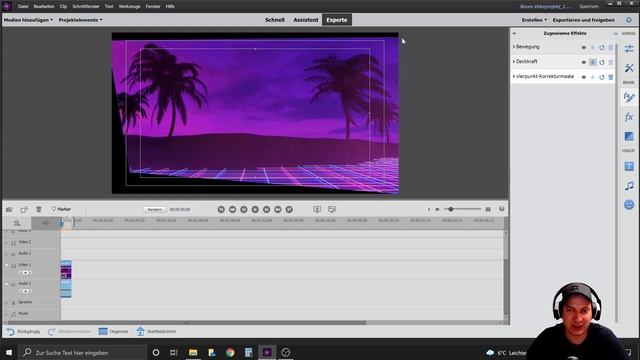Open Windows File Explorer from taskbar

[193, 352]
